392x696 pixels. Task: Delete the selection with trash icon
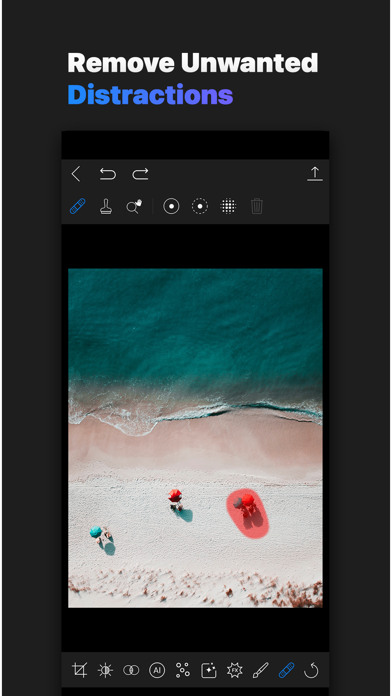[257, 206]
